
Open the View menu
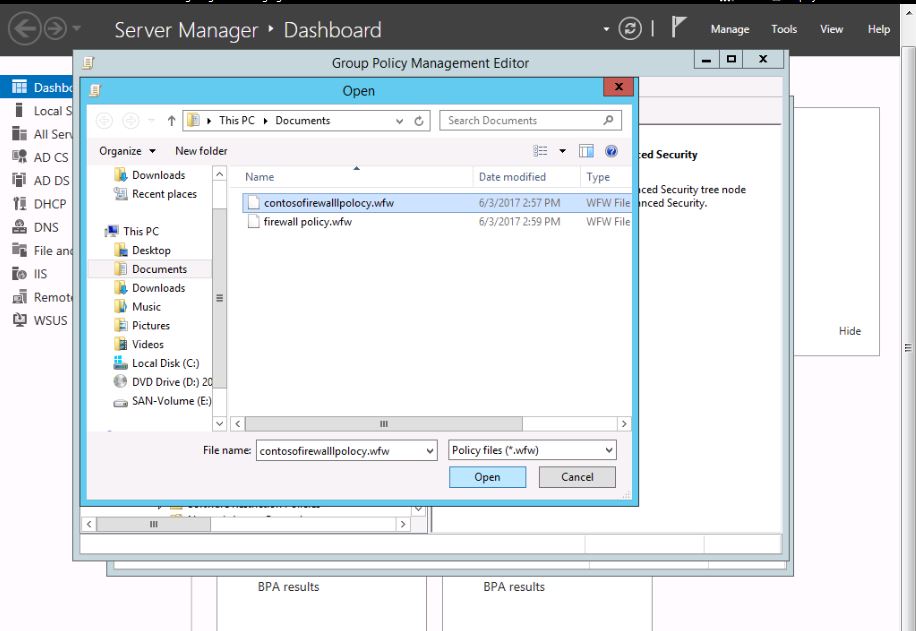point(831,29)
